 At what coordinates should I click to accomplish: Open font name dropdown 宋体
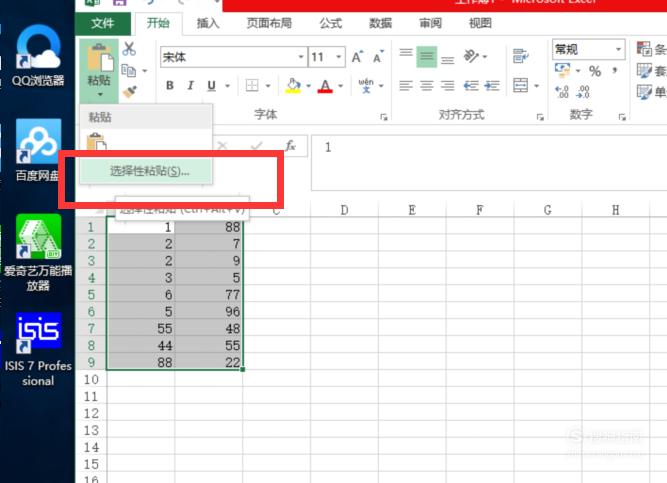301,57
